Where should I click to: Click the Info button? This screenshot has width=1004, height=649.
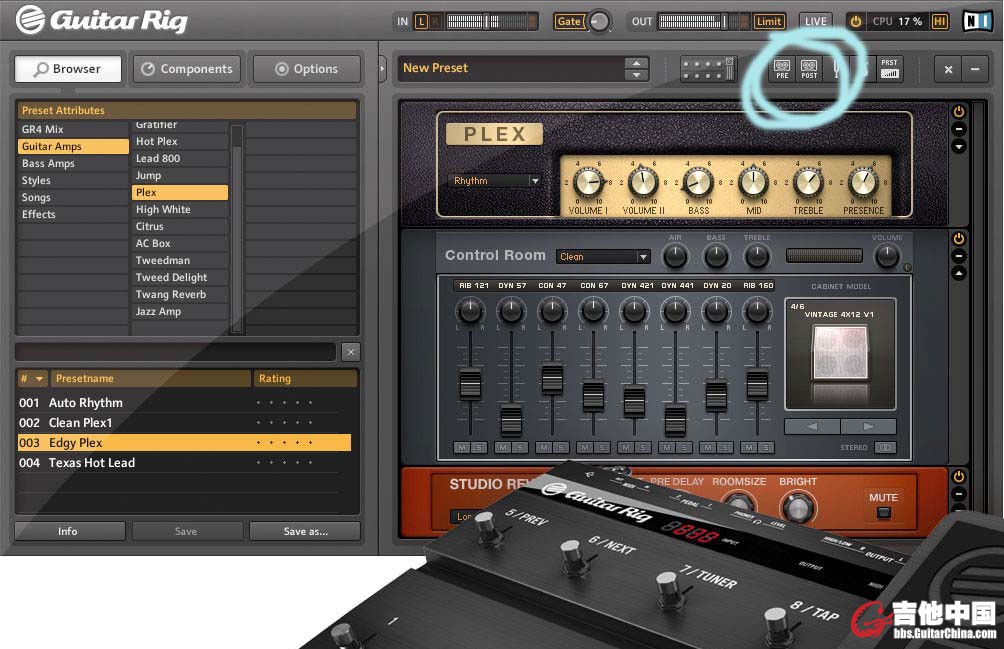point(70,531)
